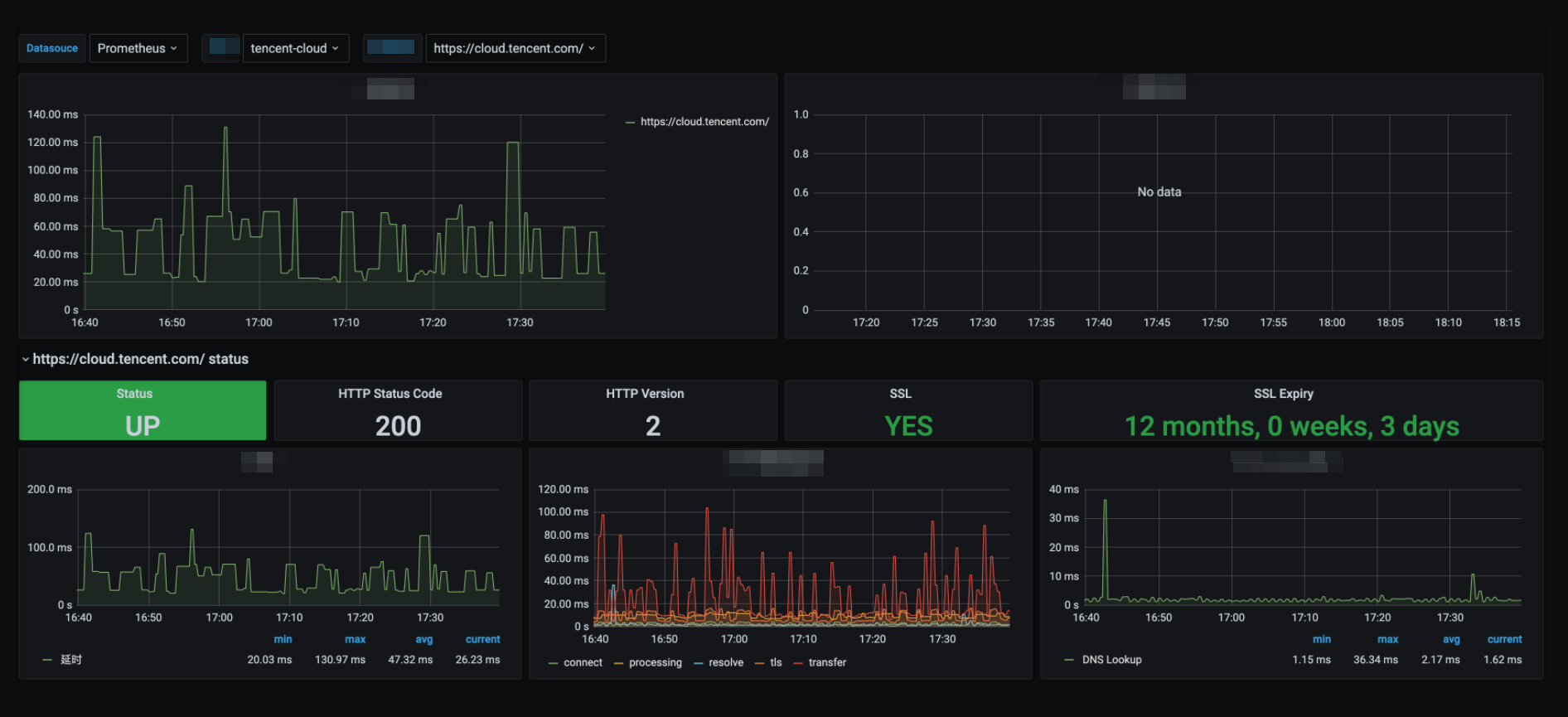Toggle the connect series in legend
Viewport: 1568px width, 717px height.
pyautogui.click(x=582, y=662)
